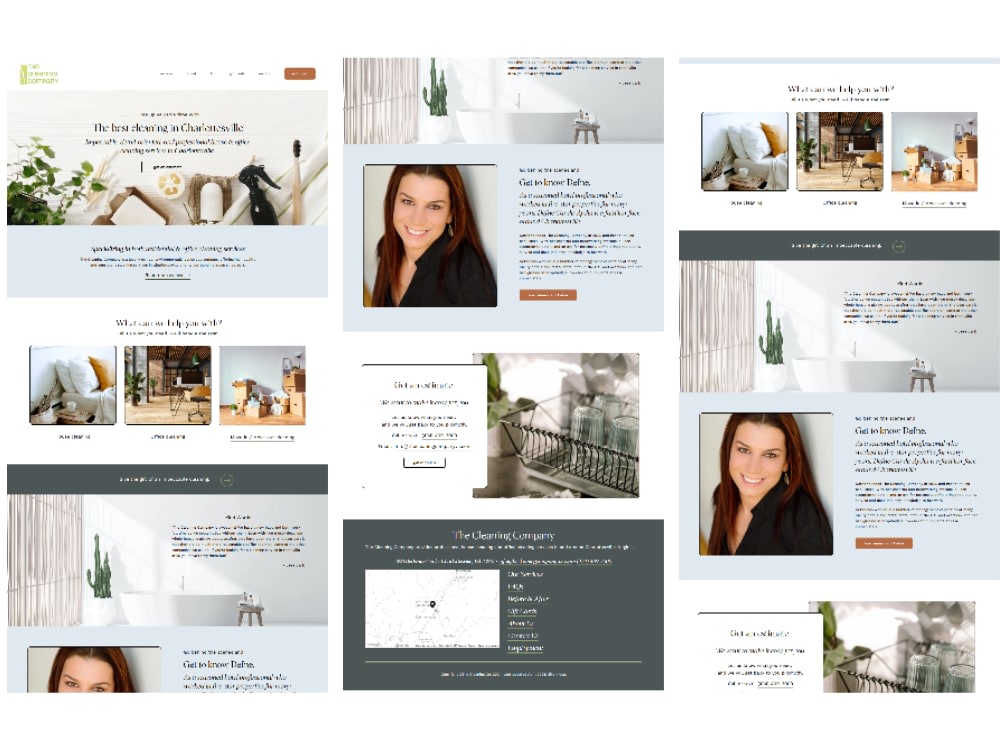Viewport: 1000px width, 750px height.
Task: Select the "Get an estimate" heading in the middle page
Action: click(423, 385)
